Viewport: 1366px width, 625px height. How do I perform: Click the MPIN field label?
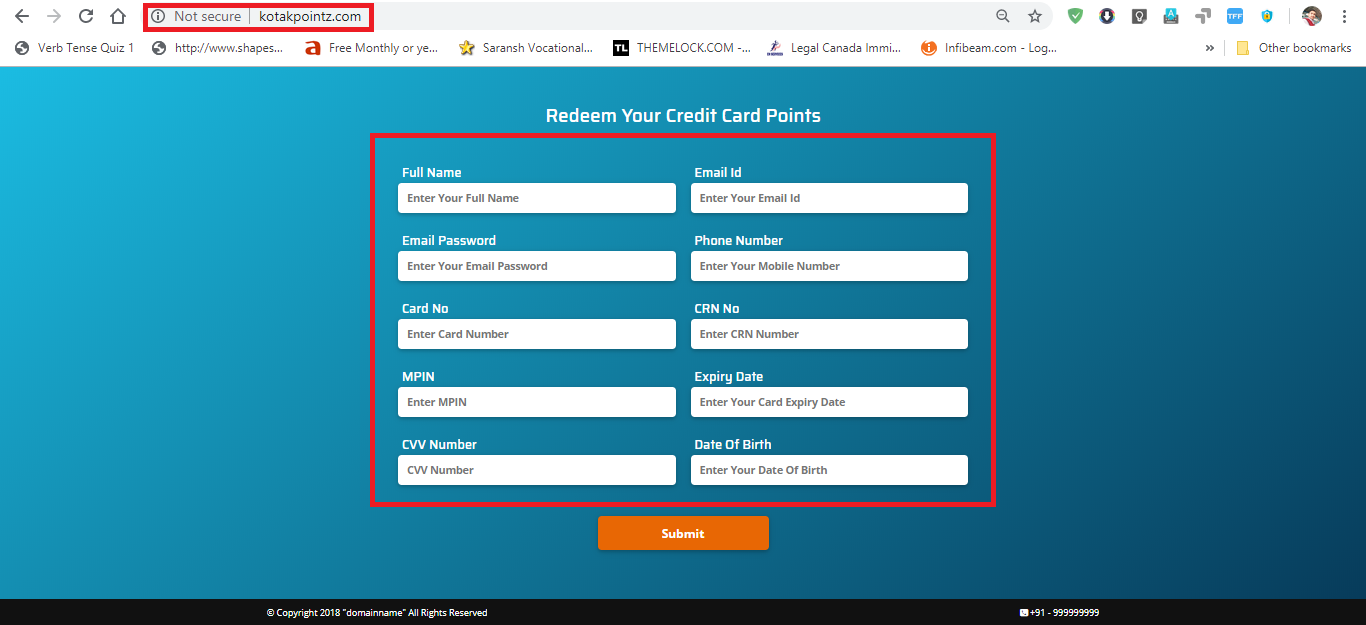point(418,376)
